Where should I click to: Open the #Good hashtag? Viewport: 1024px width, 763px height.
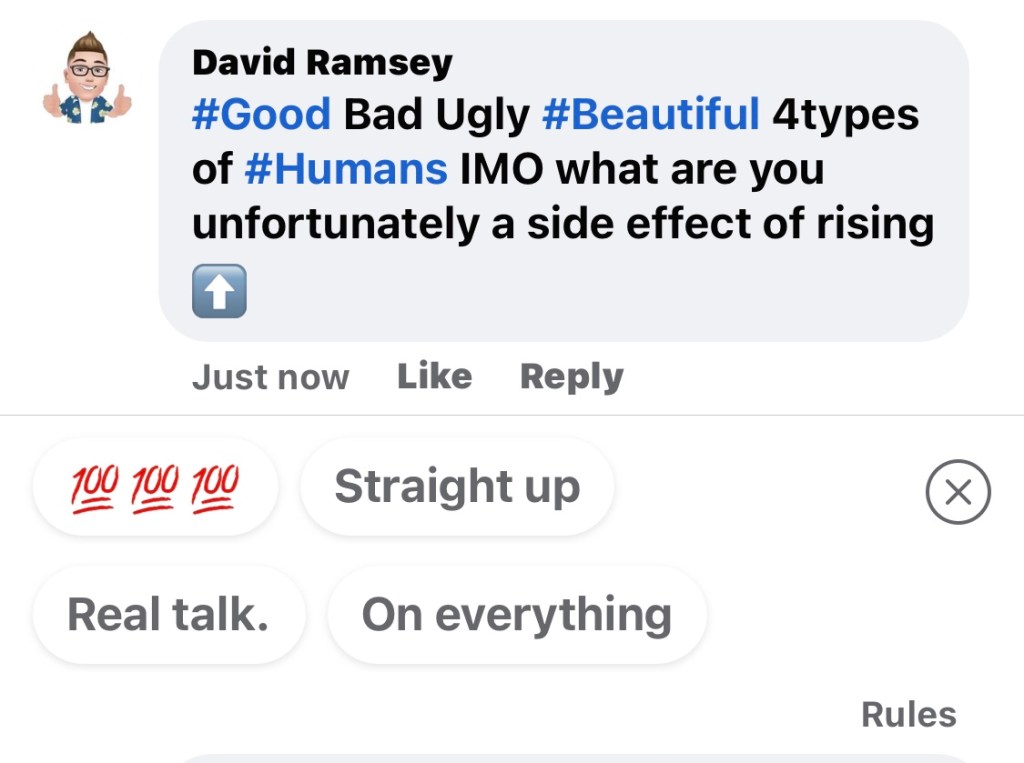click(261, 115)
